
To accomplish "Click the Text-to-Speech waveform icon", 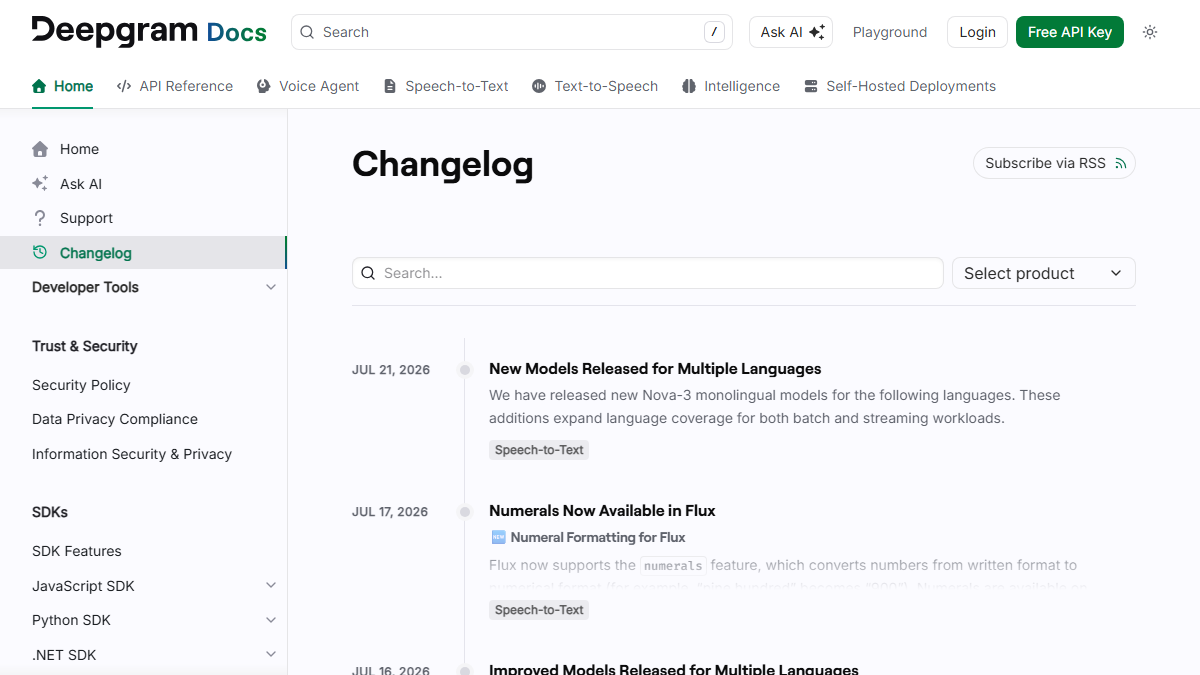I will tap(539, 86).
